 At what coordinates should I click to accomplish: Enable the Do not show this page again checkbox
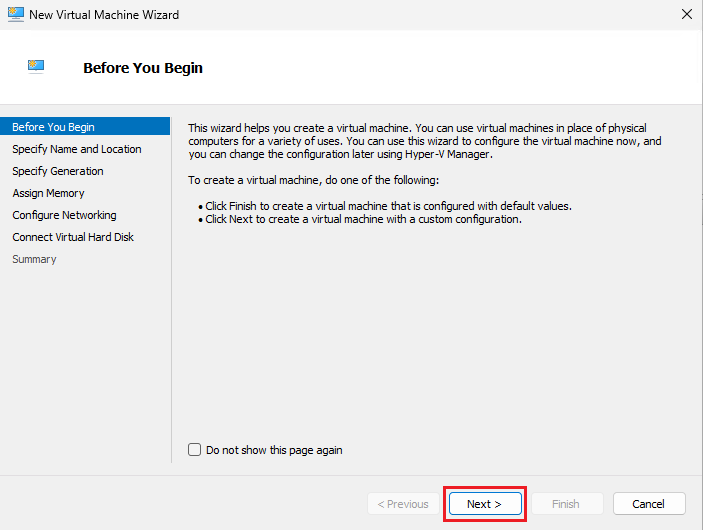tap(195, 450)
